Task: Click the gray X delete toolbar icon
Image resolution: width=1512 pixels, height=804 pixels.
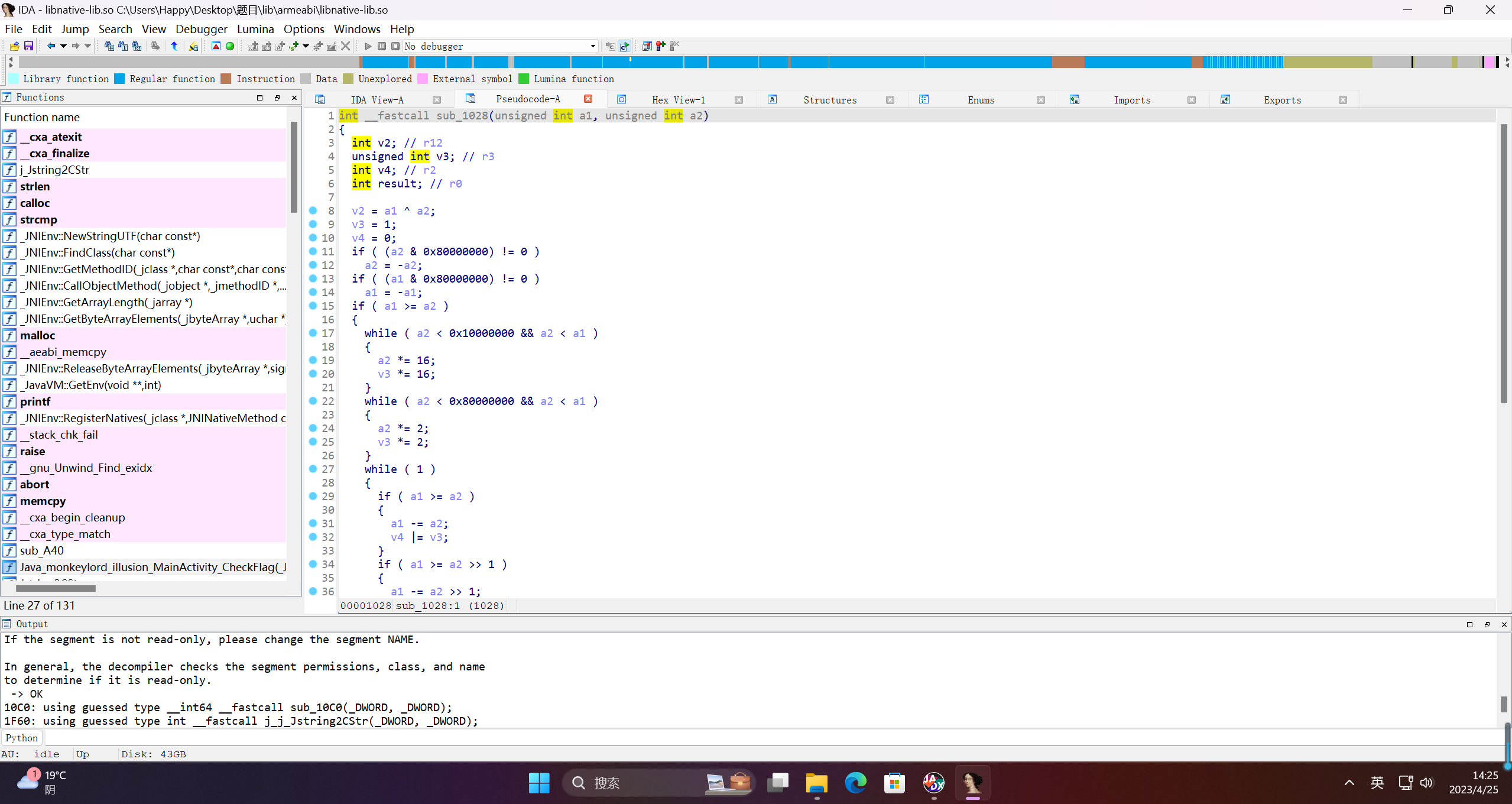Action: 346,46
